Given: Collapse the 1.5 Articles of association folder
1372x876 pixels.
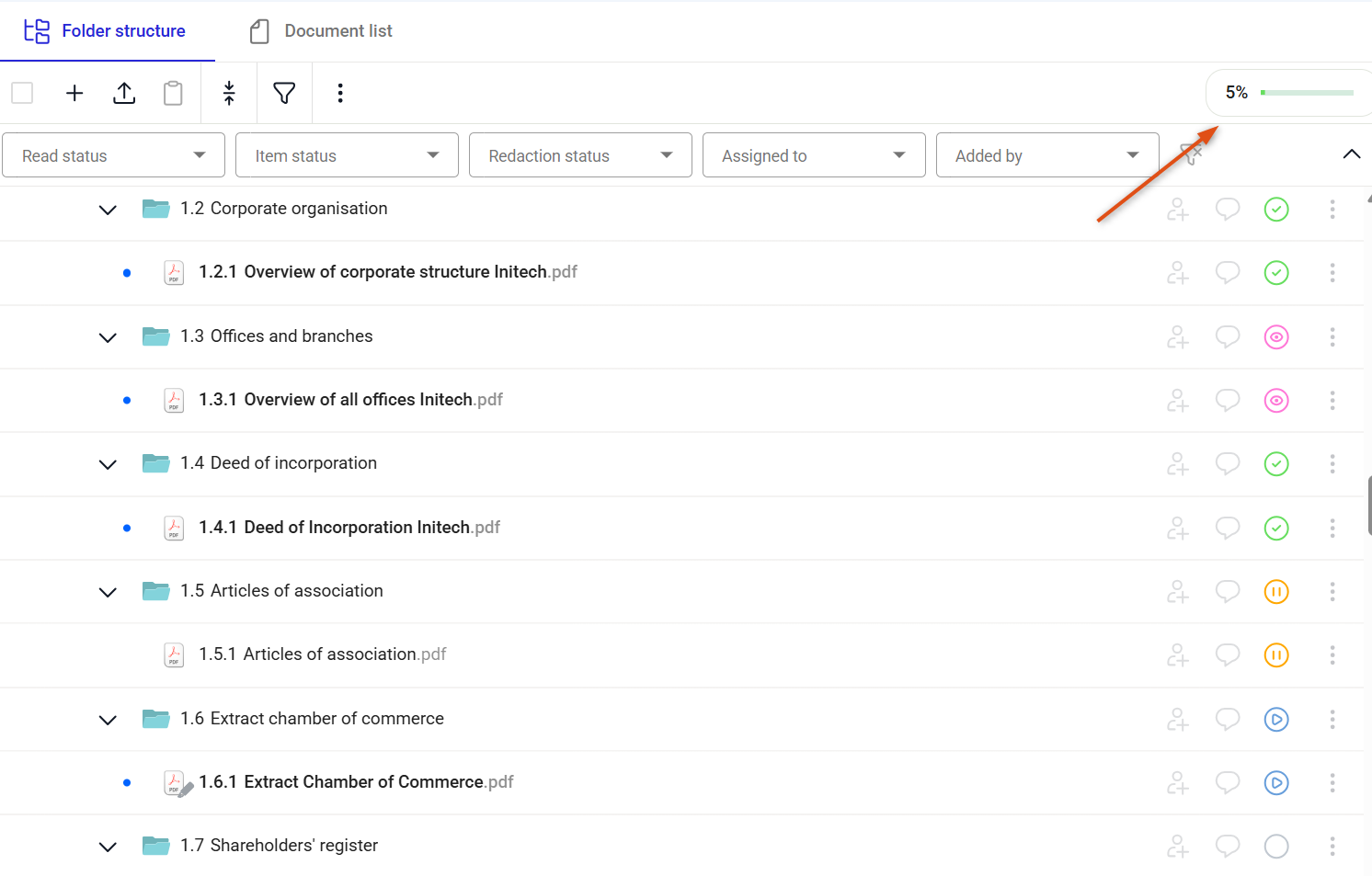Looking at the screenshot, I should (108, 592).
